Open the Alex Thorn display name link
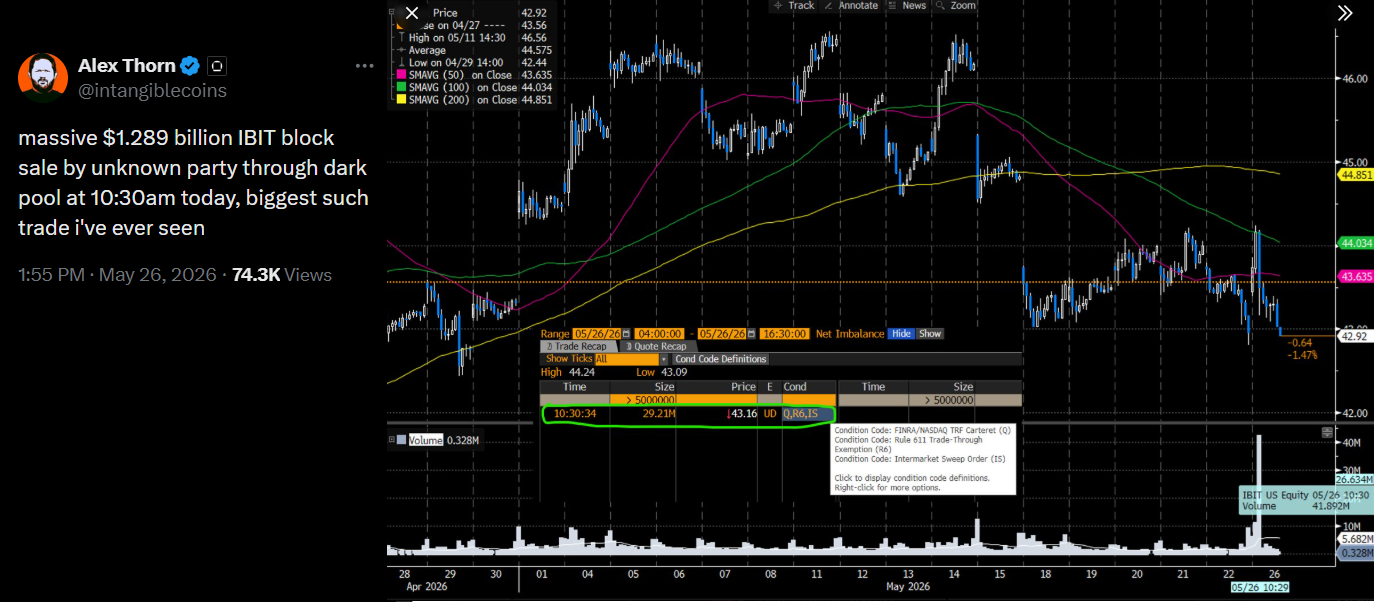Viewport: 1374px width, 602px height. (x=127, y=66)
